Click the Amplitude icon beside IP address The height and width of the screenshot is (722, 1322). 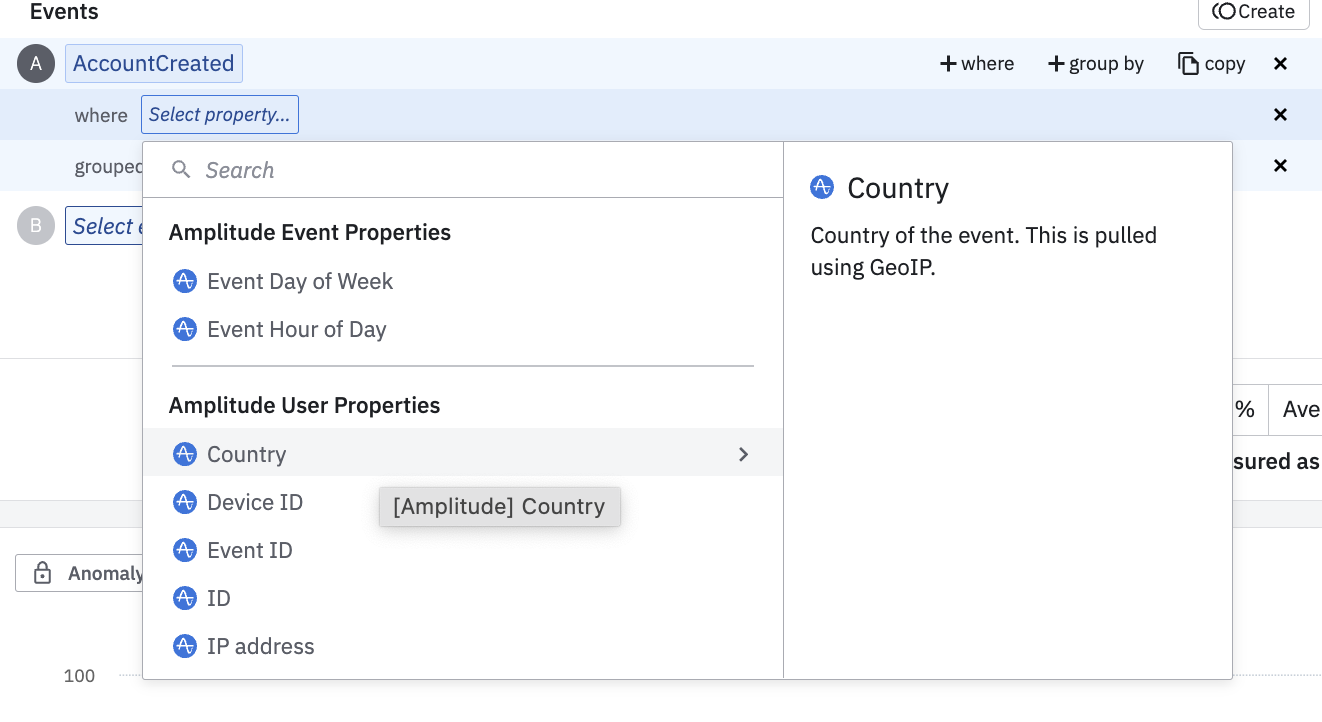click(x=184, y=646)
